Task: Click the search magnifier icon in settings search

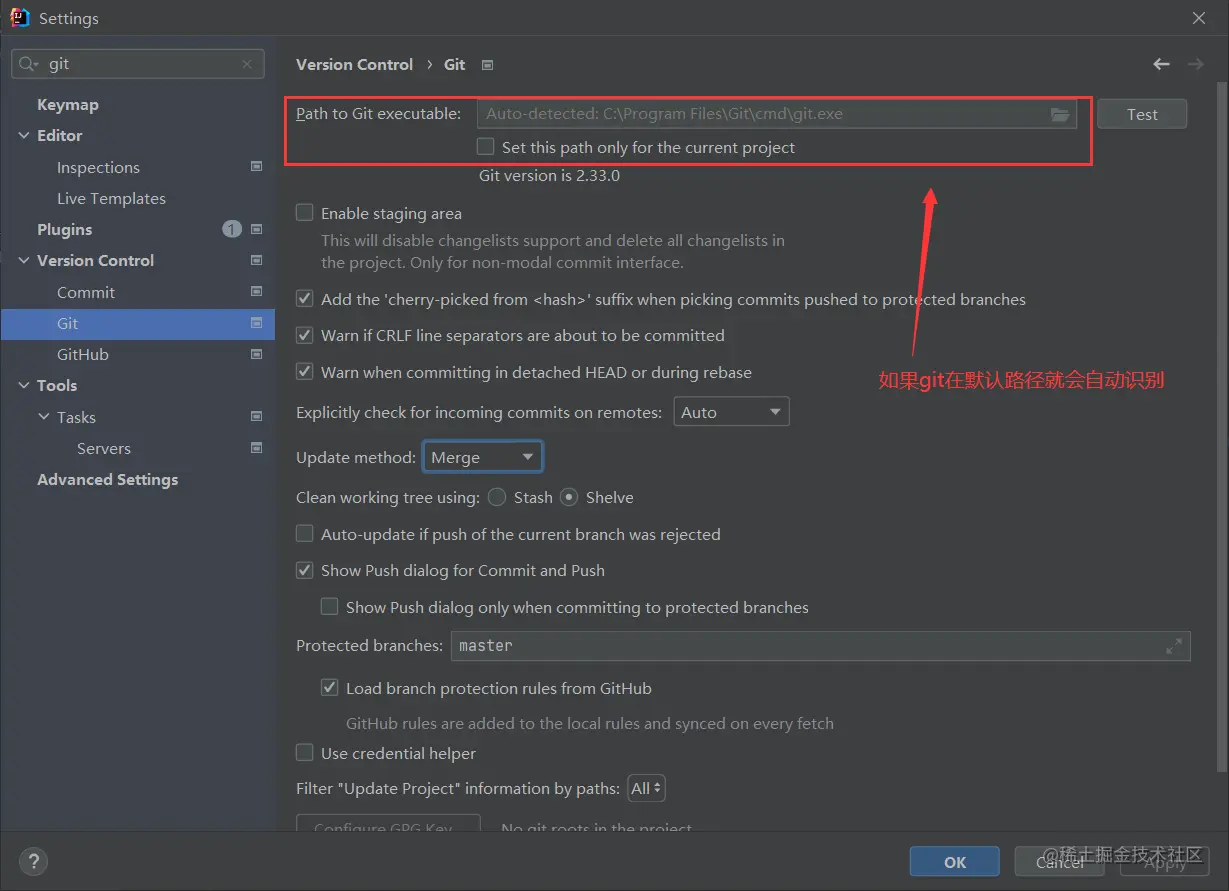Action: click(x=28, y=64)
